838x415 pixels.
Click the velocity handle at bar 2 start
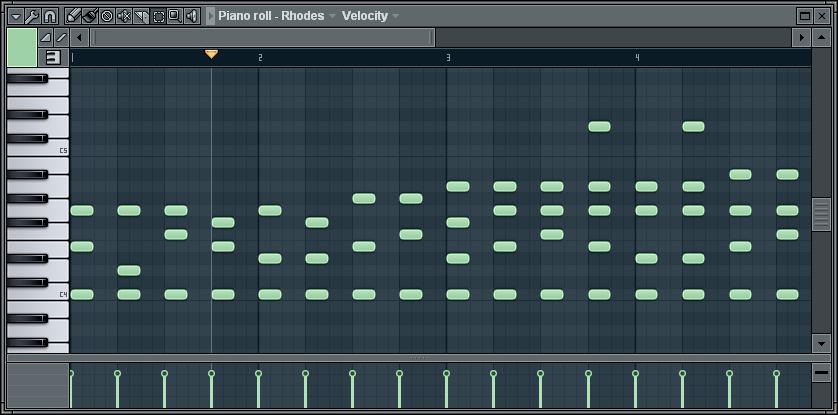[259, 374]
